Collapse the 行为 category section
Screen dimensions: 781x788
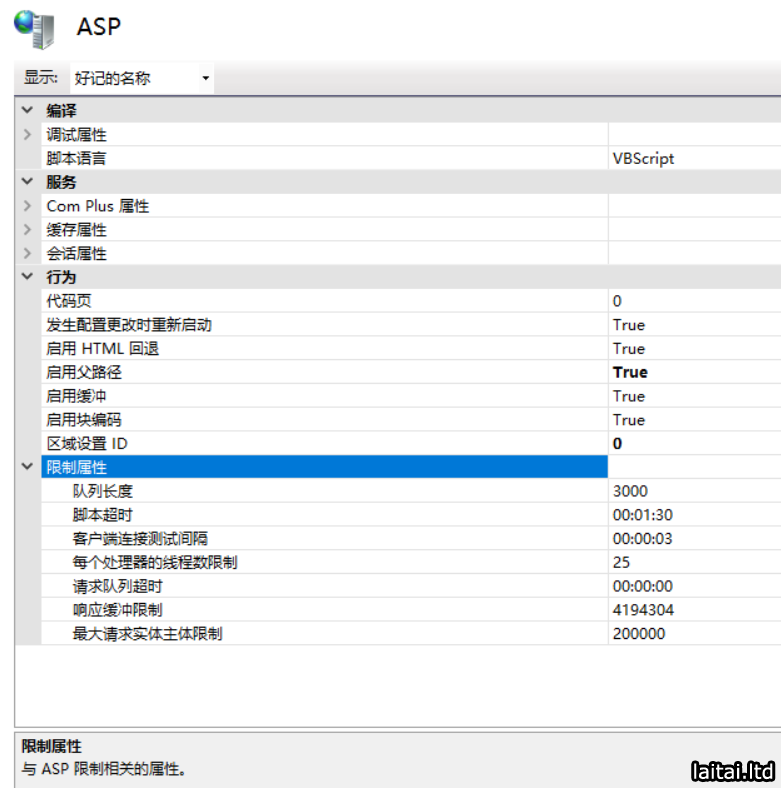point(27,277)
